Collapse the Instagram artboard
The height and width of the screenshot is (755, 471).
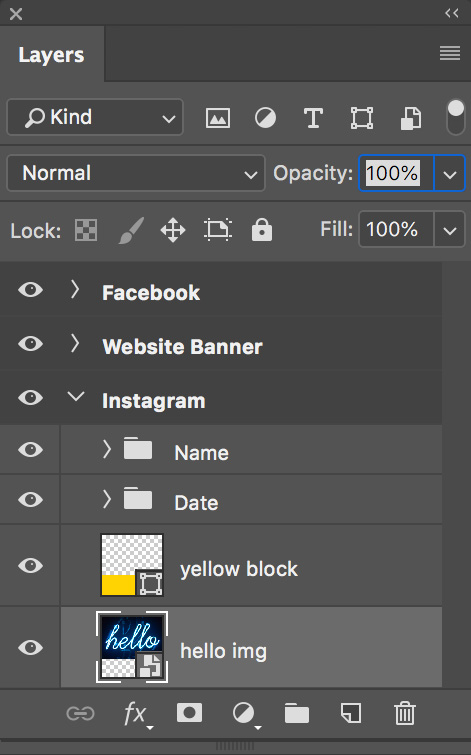(76, 396)
